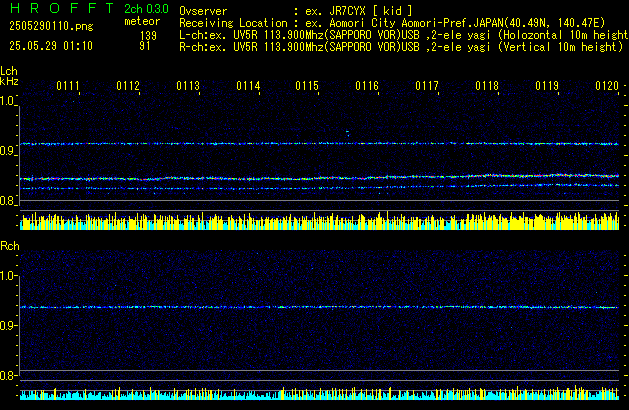The image size is (629, 410).
Task: Click the L-ch receiver description line
Action: 404,35
